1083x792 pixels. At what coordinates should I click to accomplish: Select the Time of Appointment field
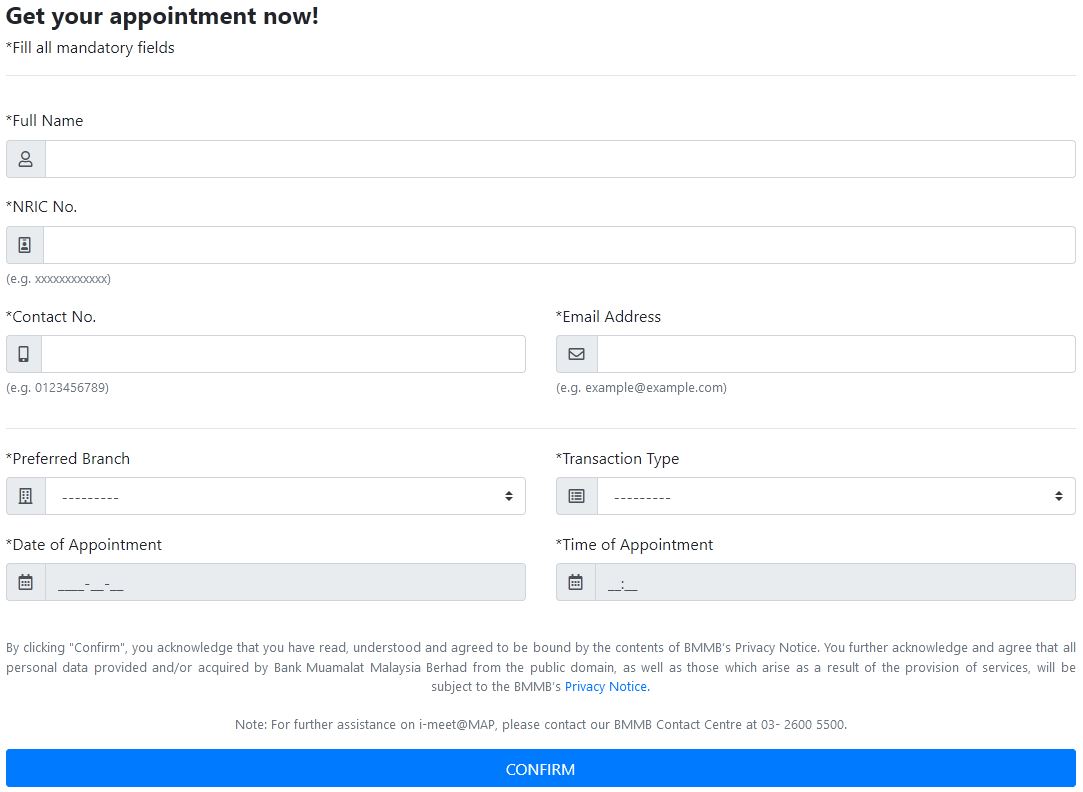pos(835,582)
